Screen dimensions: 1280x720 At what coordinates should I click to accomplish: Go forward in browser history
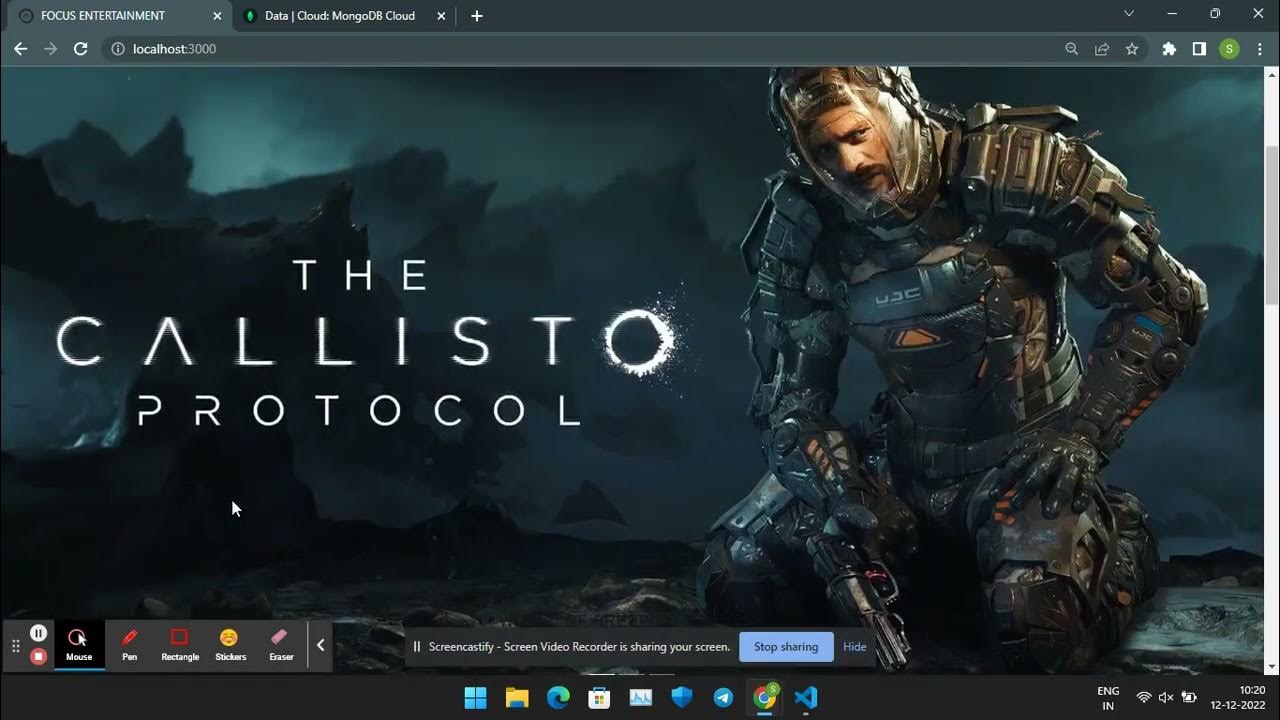(50, 49)
